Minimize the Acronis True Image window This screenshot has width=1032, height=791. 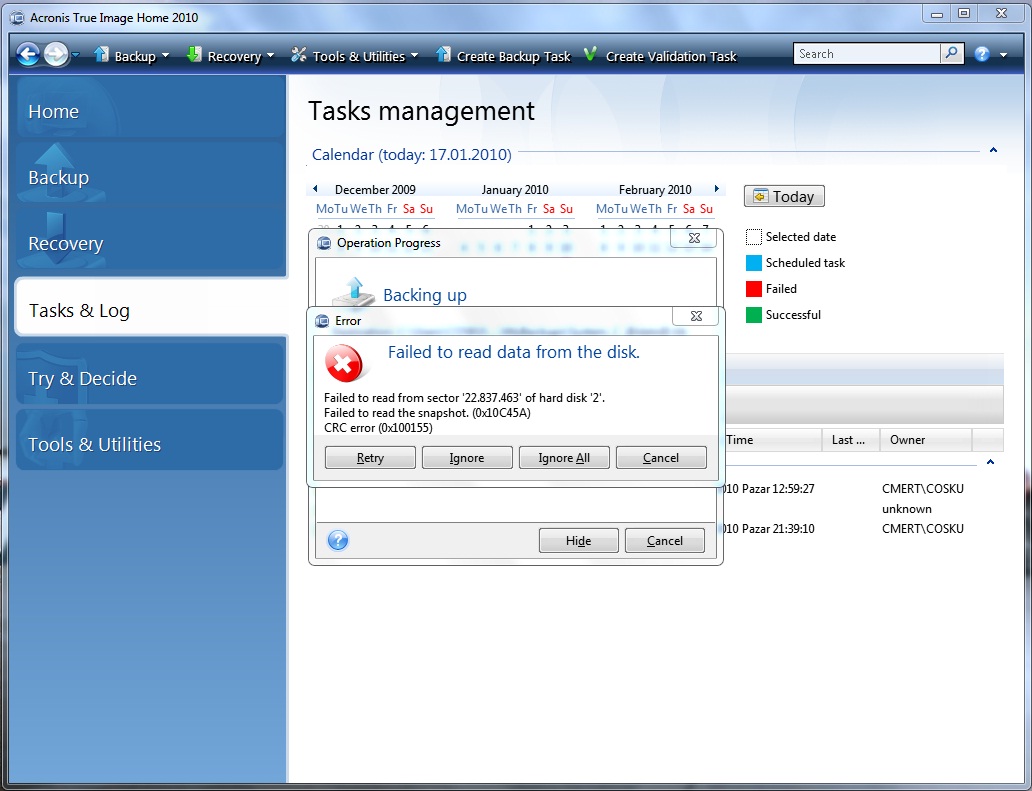tap(937, 14)
